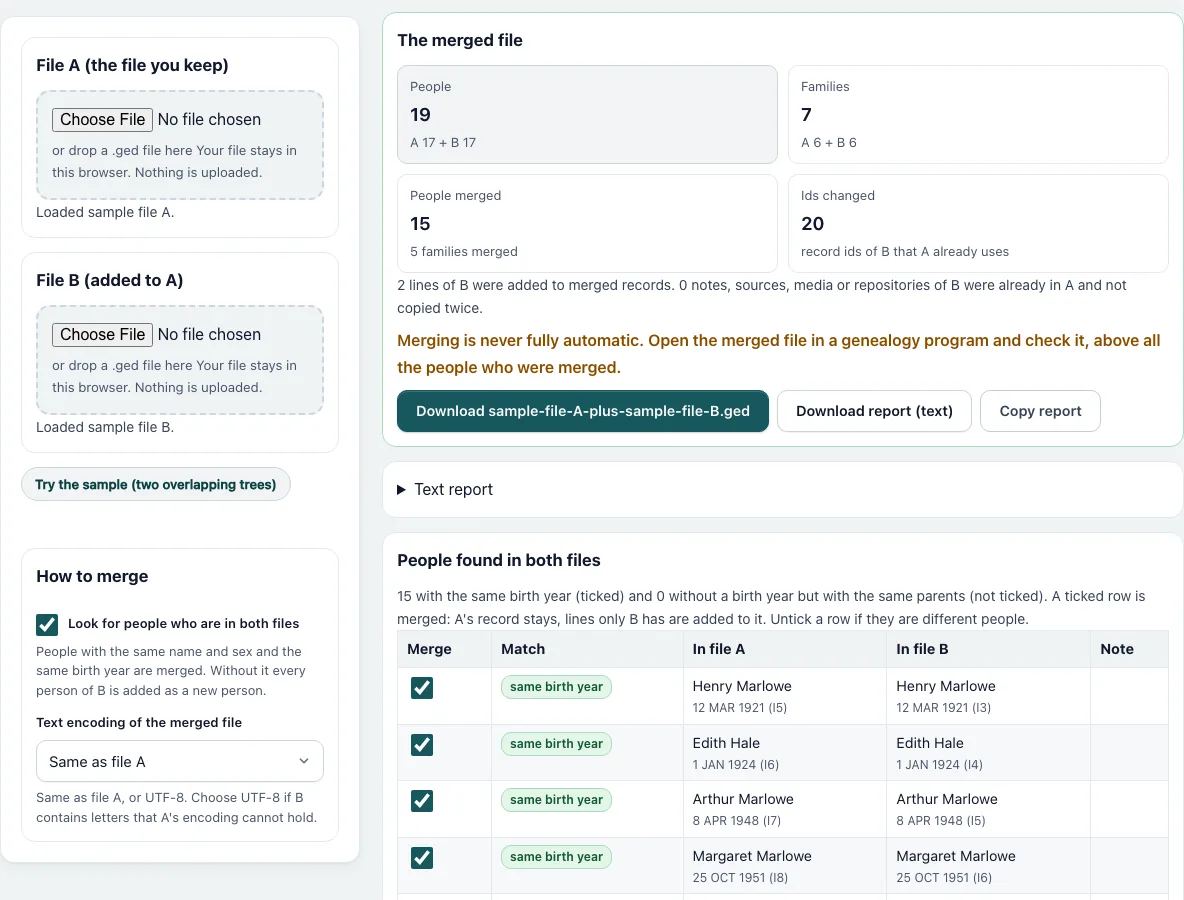
Task: Click '1 JAN 1924 (I4)' in file B
Action: 939,764
